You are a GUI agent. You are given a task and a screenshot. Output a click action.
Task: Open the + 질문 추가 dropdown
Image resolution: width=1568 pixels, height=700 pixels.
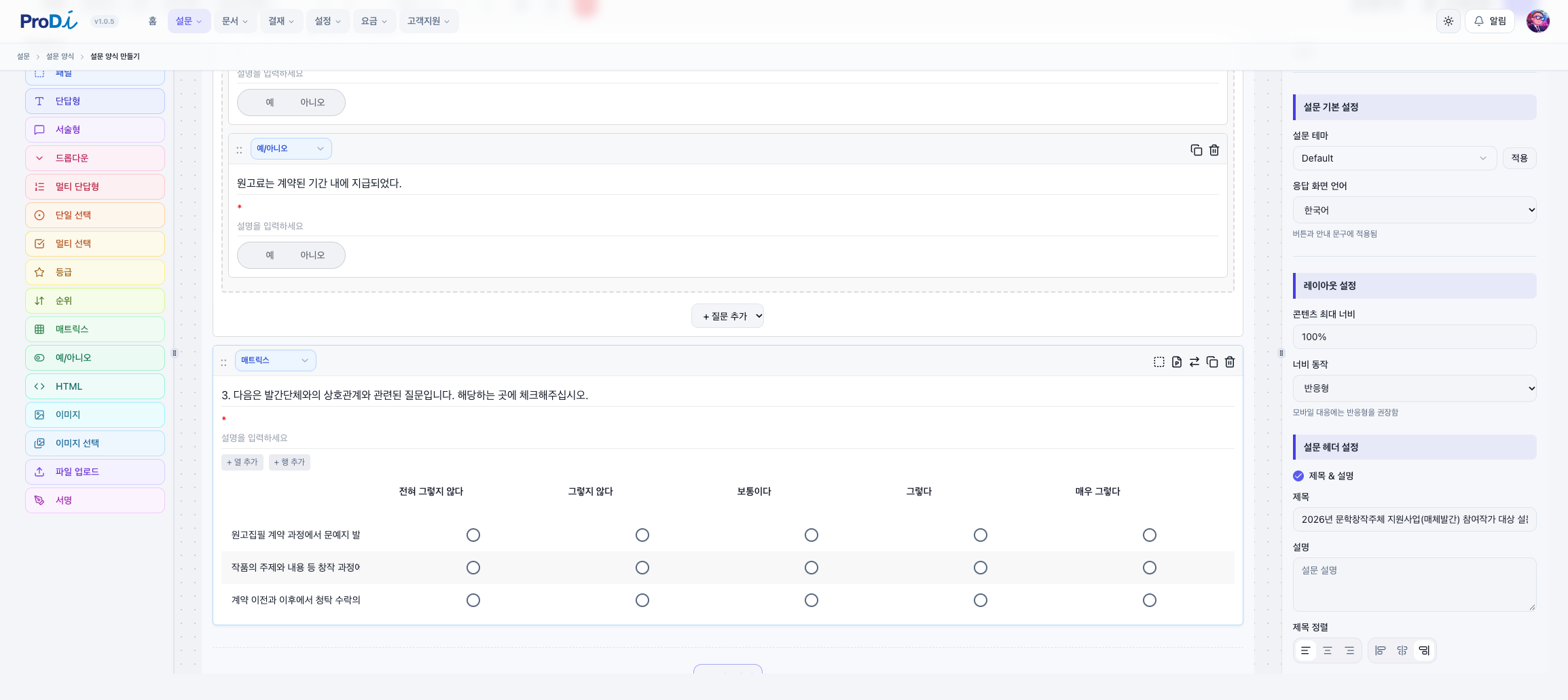pos(728,316)
